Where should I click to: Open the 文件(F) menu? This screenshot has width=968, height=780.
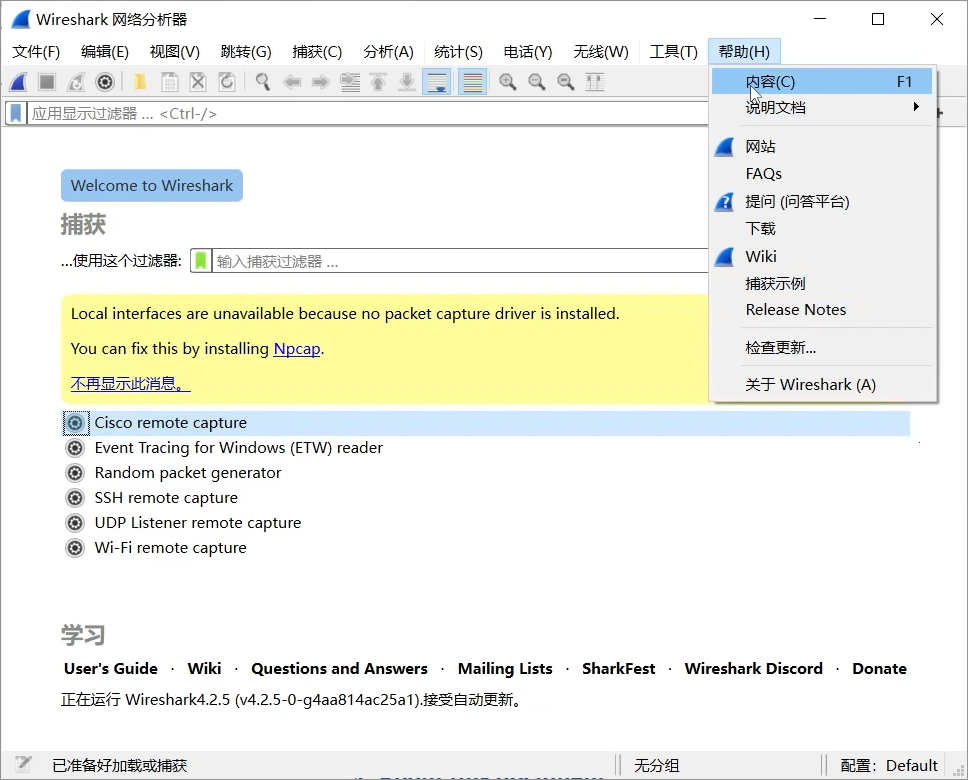(36, 52)
